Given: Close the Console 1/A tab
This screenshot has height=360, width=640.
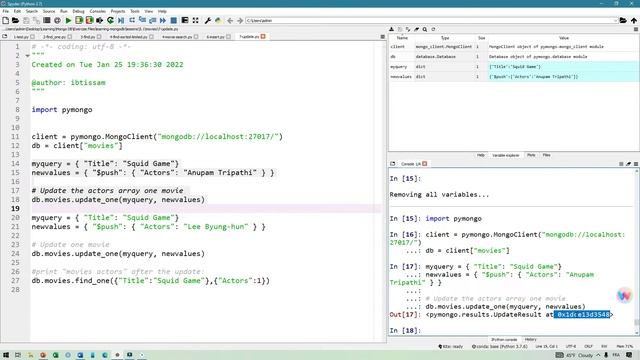Looking at the screenshot, I should (424, 164).
